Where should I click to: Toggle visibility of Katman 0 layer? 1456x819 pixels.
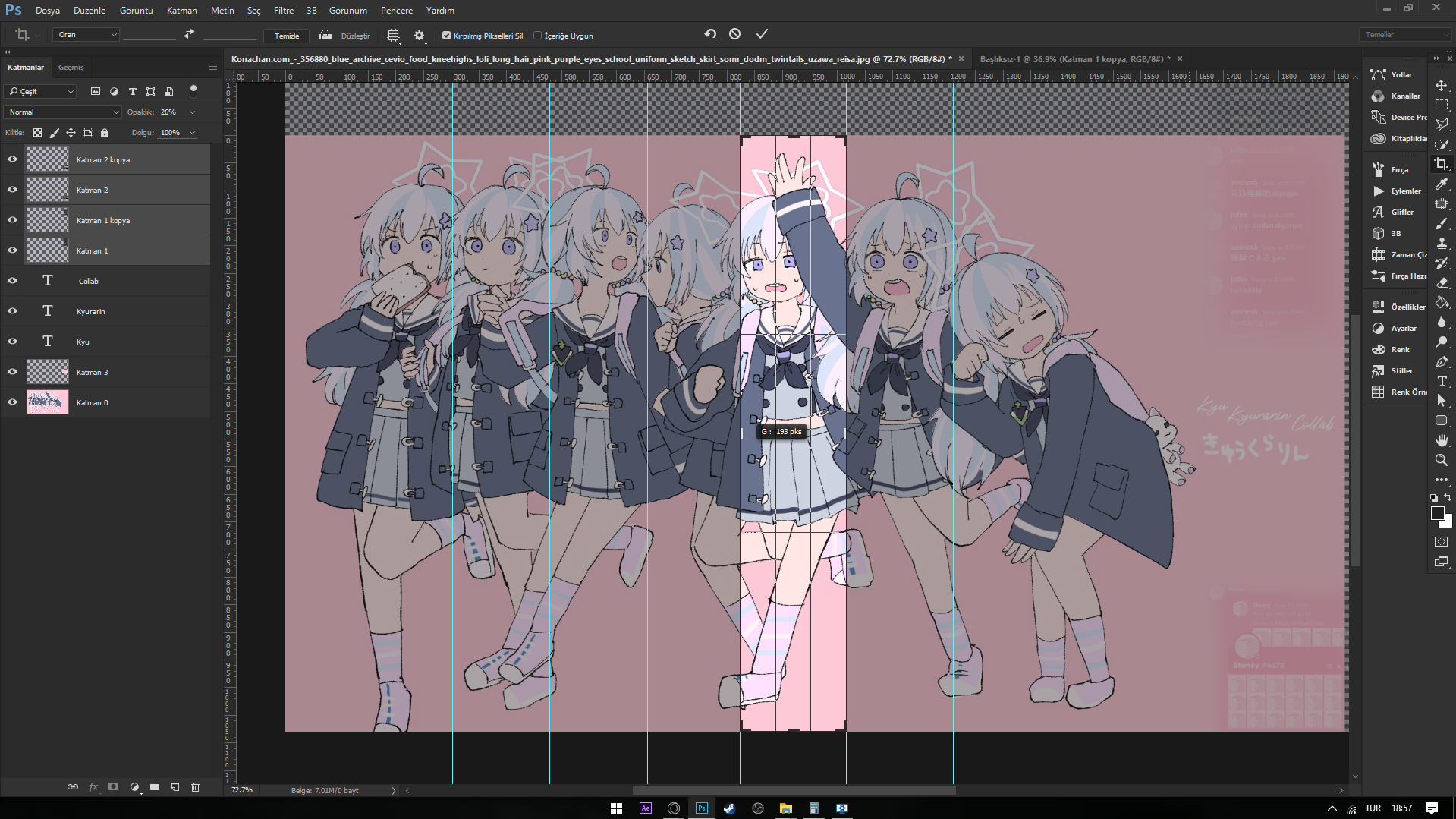(12, 402)
